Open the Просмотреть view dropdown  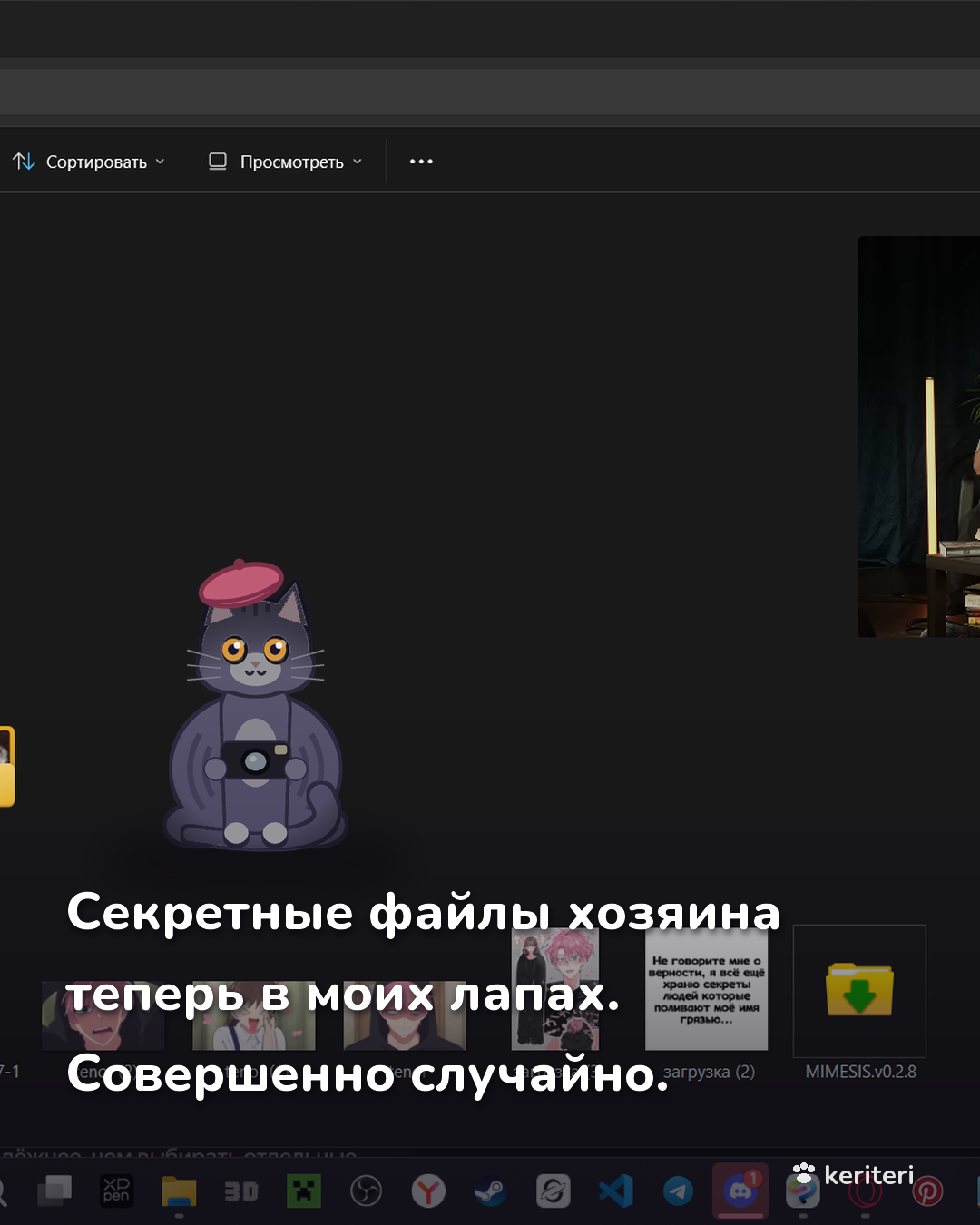tap(285, 162)
